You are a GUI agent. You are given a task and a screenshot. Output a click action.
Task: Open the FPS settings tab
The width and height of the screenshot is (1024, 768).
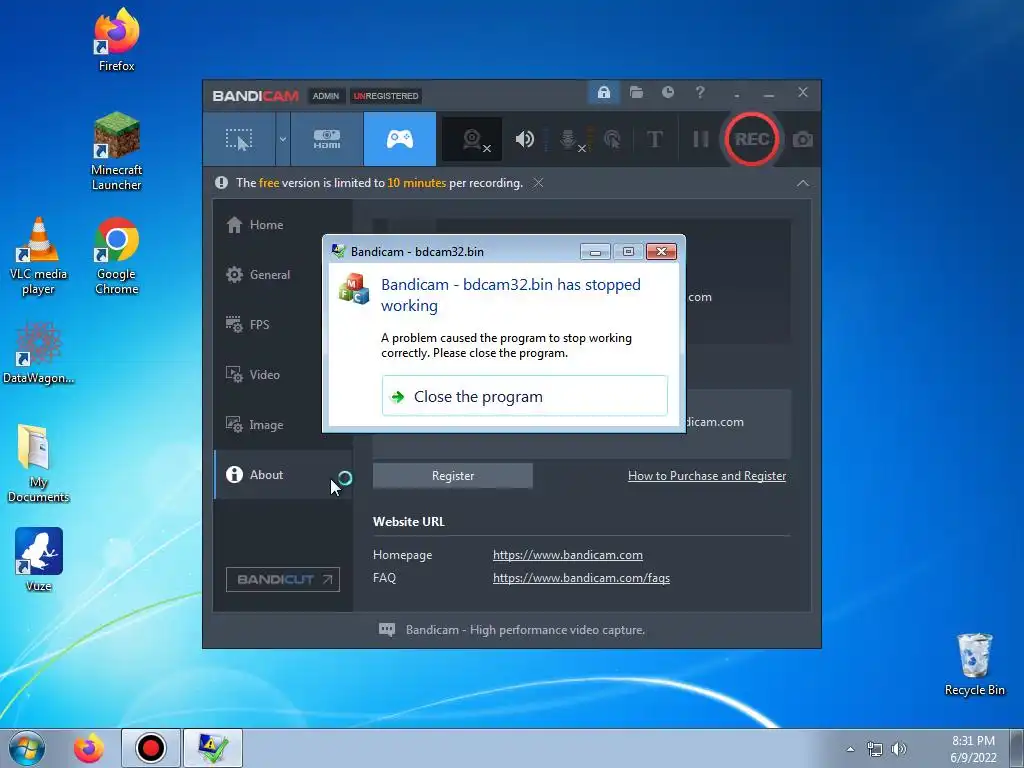[283, 325]
